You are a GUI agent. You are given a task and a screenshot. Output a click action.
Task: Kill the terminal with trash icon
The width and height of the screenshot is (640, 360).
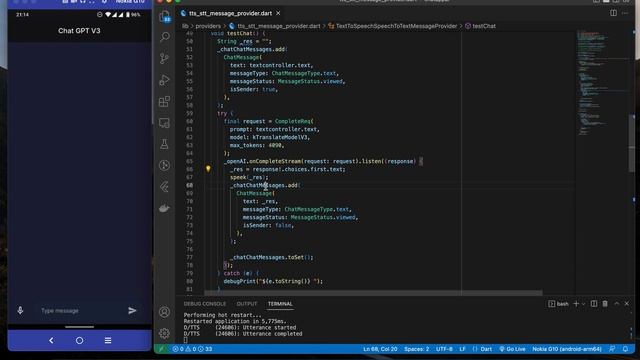pos(605,304)
